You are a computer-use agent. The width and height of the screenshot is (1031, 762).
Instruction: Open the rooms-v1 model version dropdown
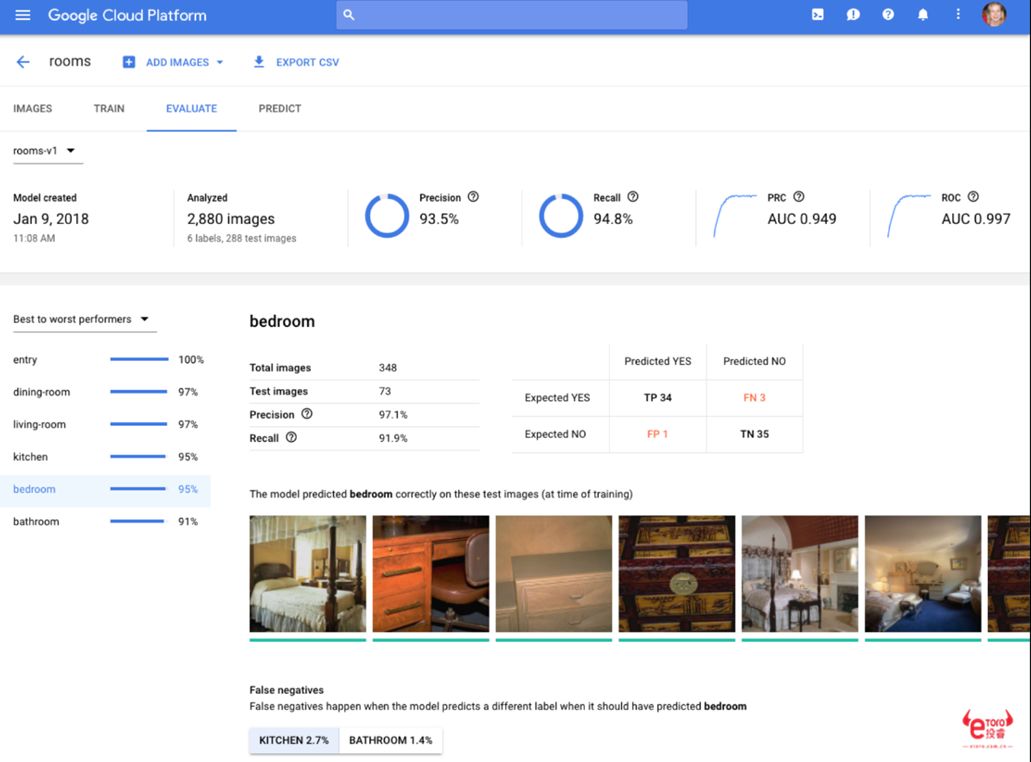[x=45, y=151]
